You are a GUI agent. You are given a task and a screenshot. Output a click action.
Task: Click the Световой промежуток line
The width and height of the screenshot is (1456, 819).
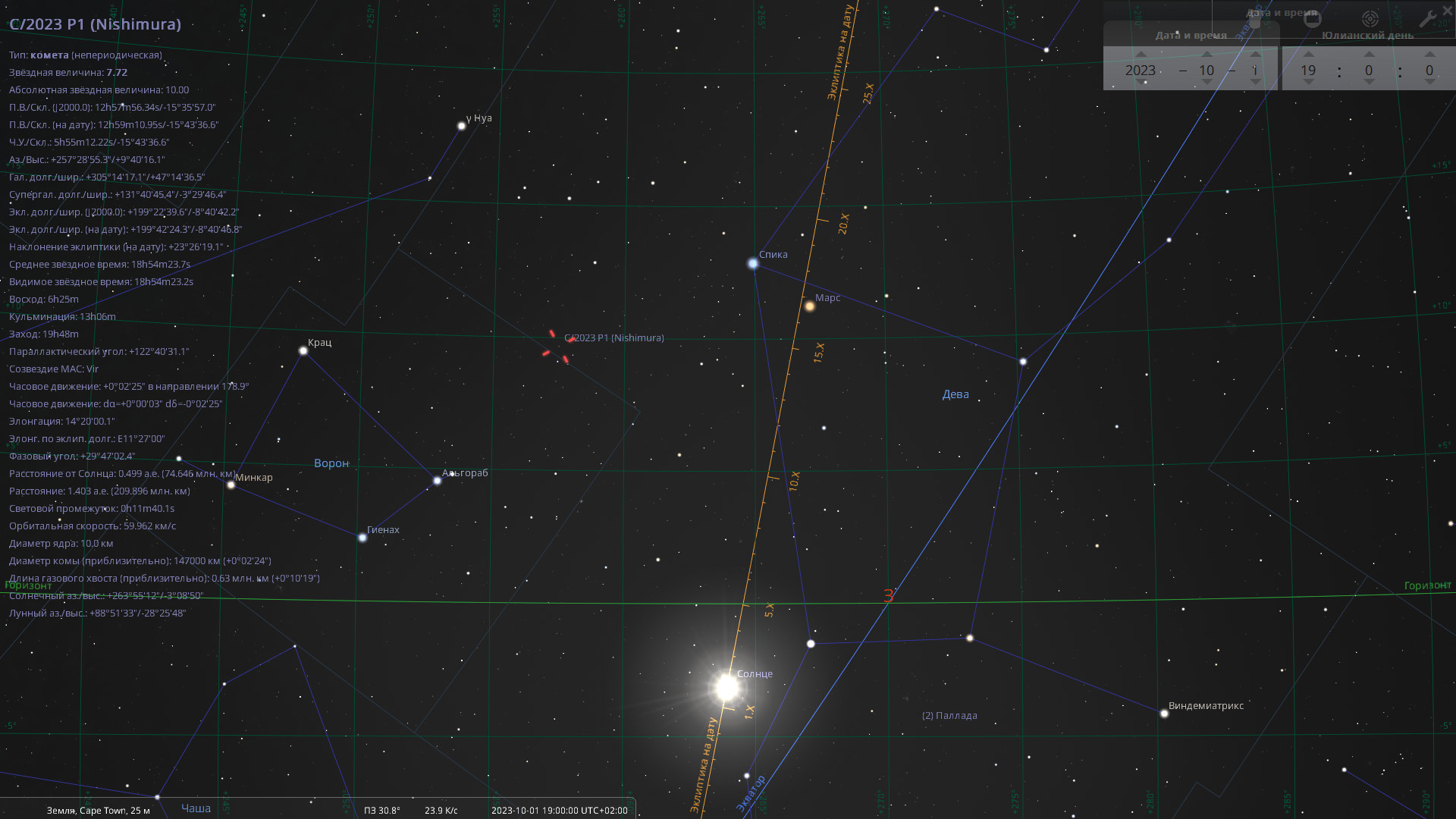(92, 509)
